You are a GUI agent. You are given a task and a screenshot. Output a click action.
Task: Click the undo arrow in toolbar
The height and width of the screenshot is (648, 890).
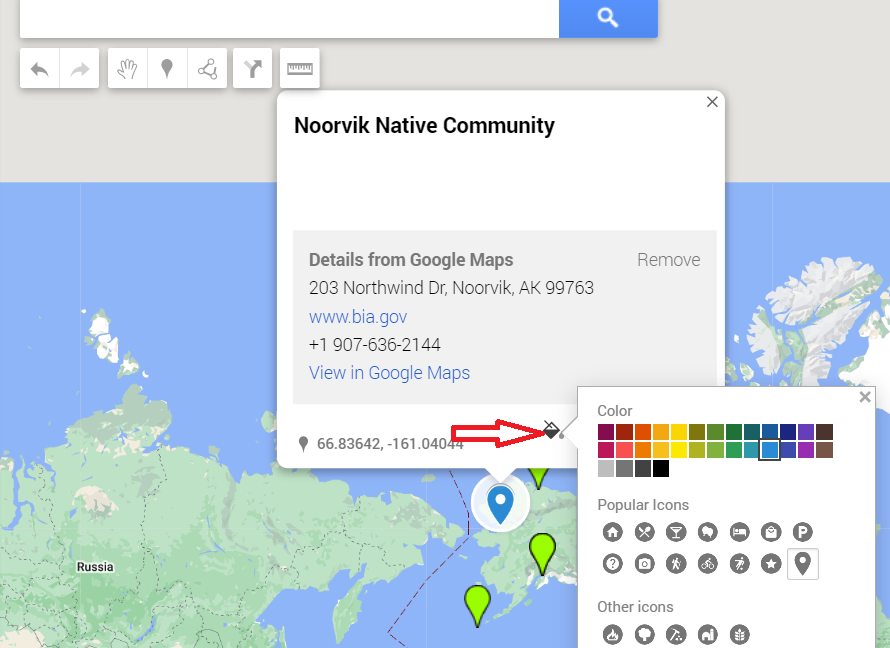point(40,69)
